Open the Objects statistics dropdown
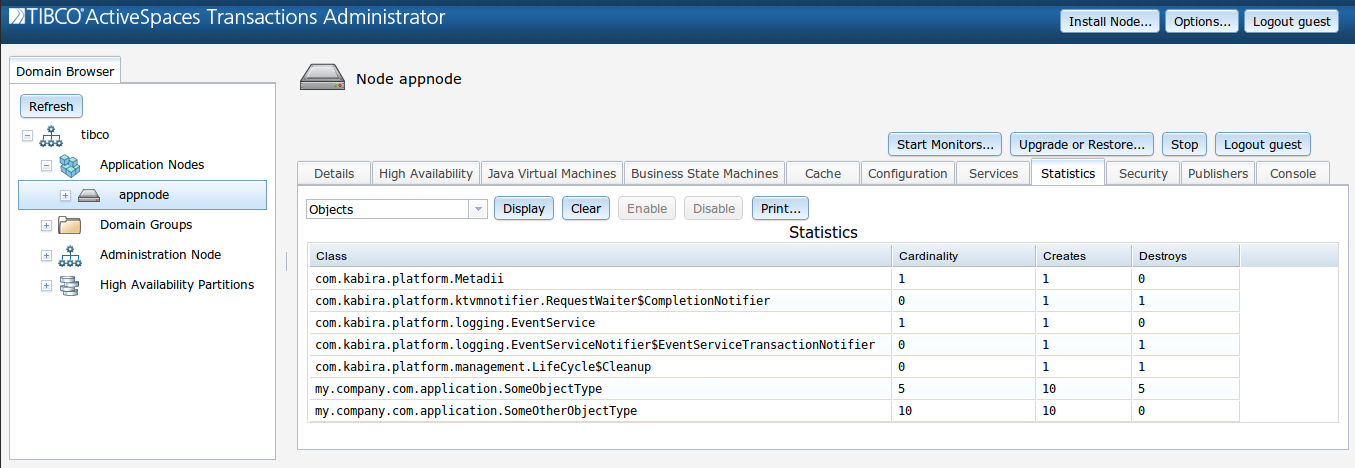This screenshot has height=468, width=1355. 478,209
